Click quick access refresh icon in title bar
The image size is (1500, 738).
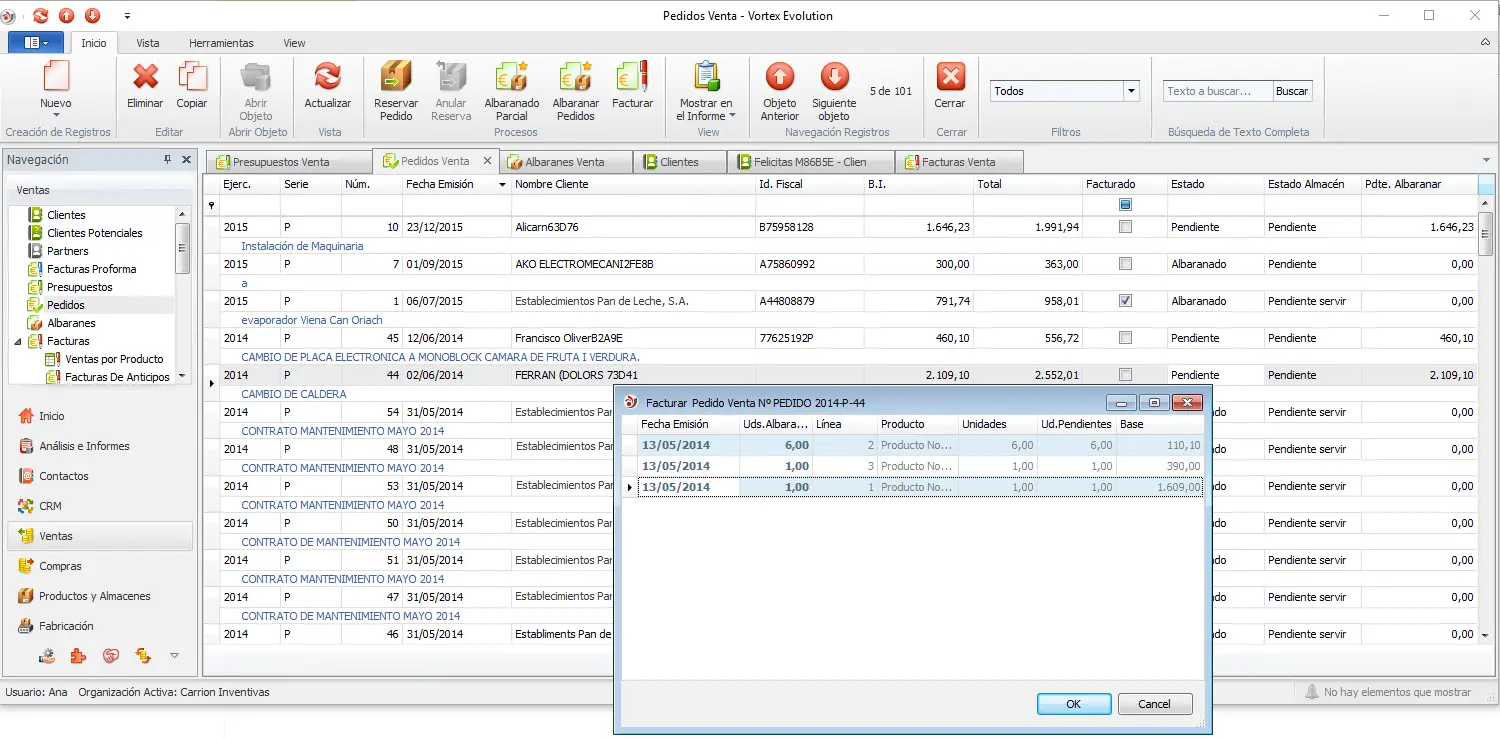point(40,15)
